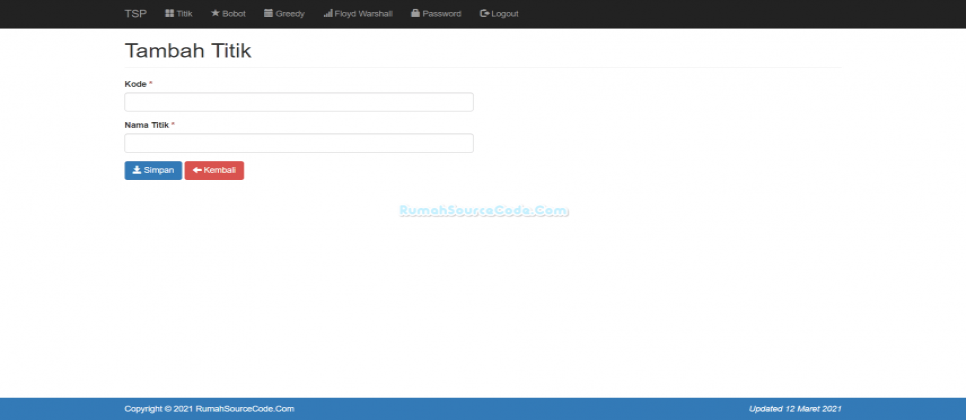The width and height of the screenshot is (966, 420).
Task: Click the lock icon beside Password
Action: pyautogui.click(x=415, y=14)
